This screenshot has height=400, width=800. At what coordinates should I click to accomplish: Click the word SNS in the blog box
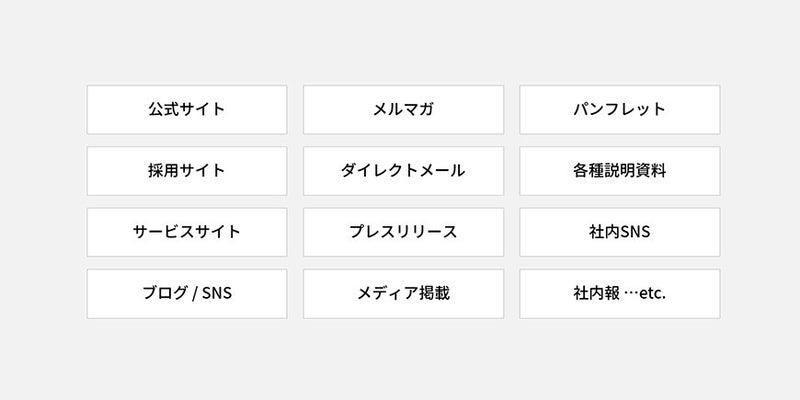[x=217, y=293]
